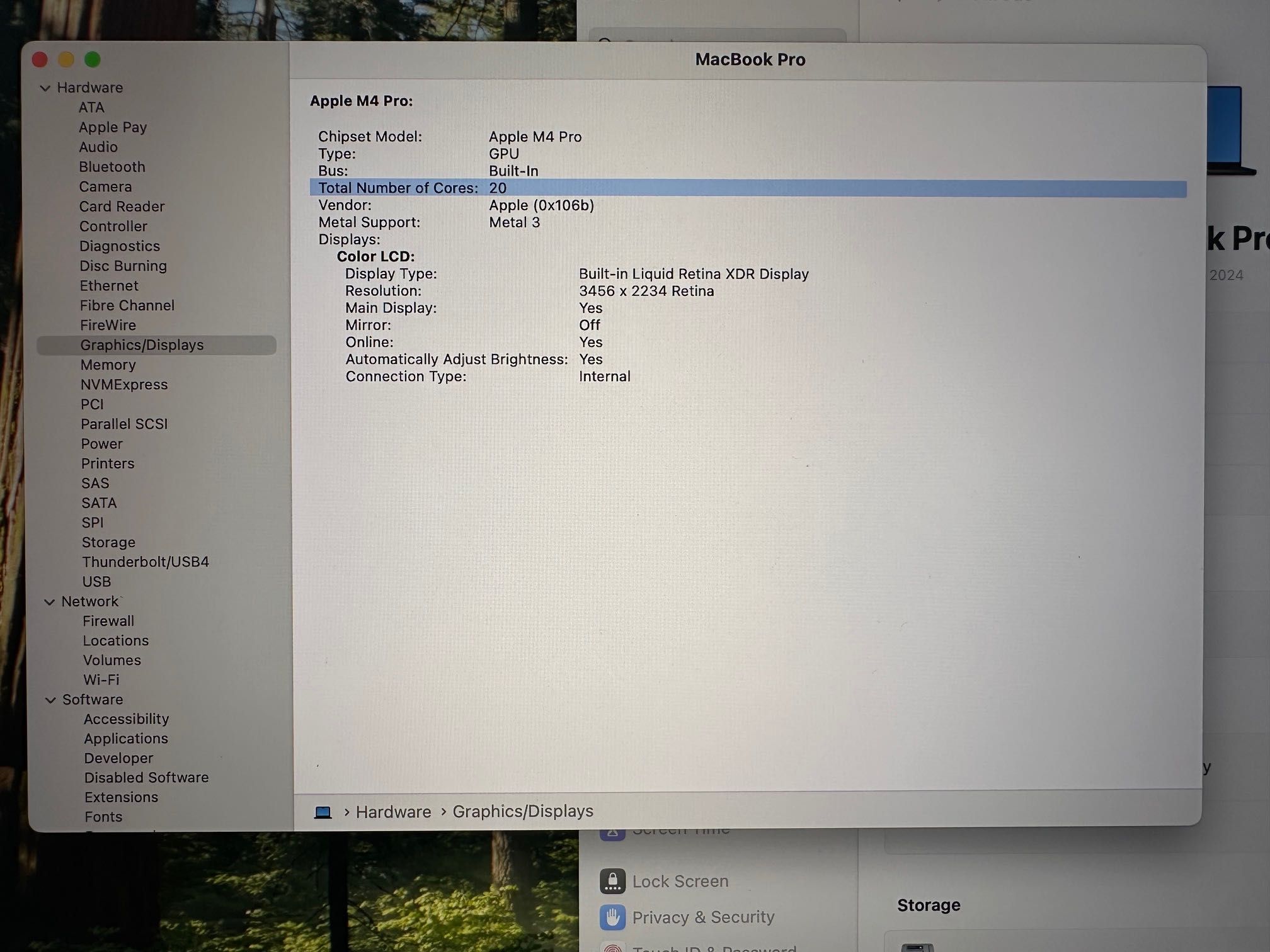
Task: Collapse the Network section chevron
Action: click(x=49, y=602)
